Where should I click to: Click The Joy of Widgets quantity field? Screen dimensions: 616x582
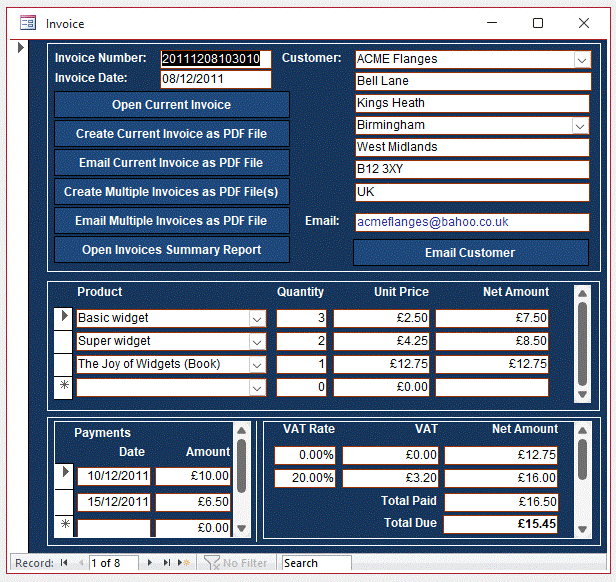pos(301,364)
